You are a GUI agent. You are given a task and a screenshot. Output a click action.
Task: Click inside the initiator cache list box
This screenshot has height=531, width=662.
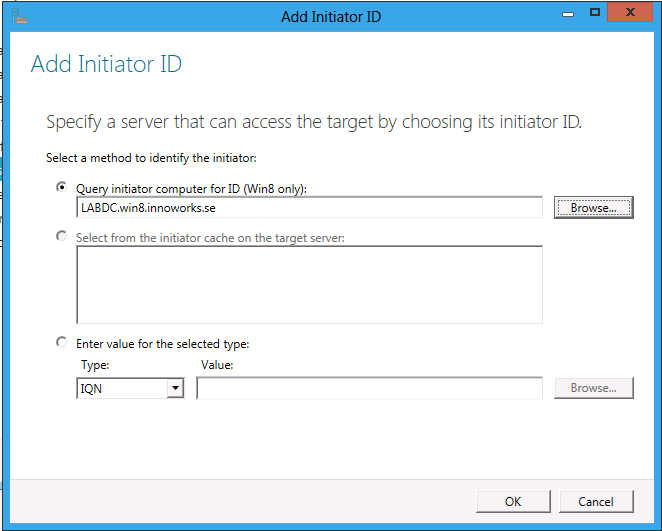point(309,285)
